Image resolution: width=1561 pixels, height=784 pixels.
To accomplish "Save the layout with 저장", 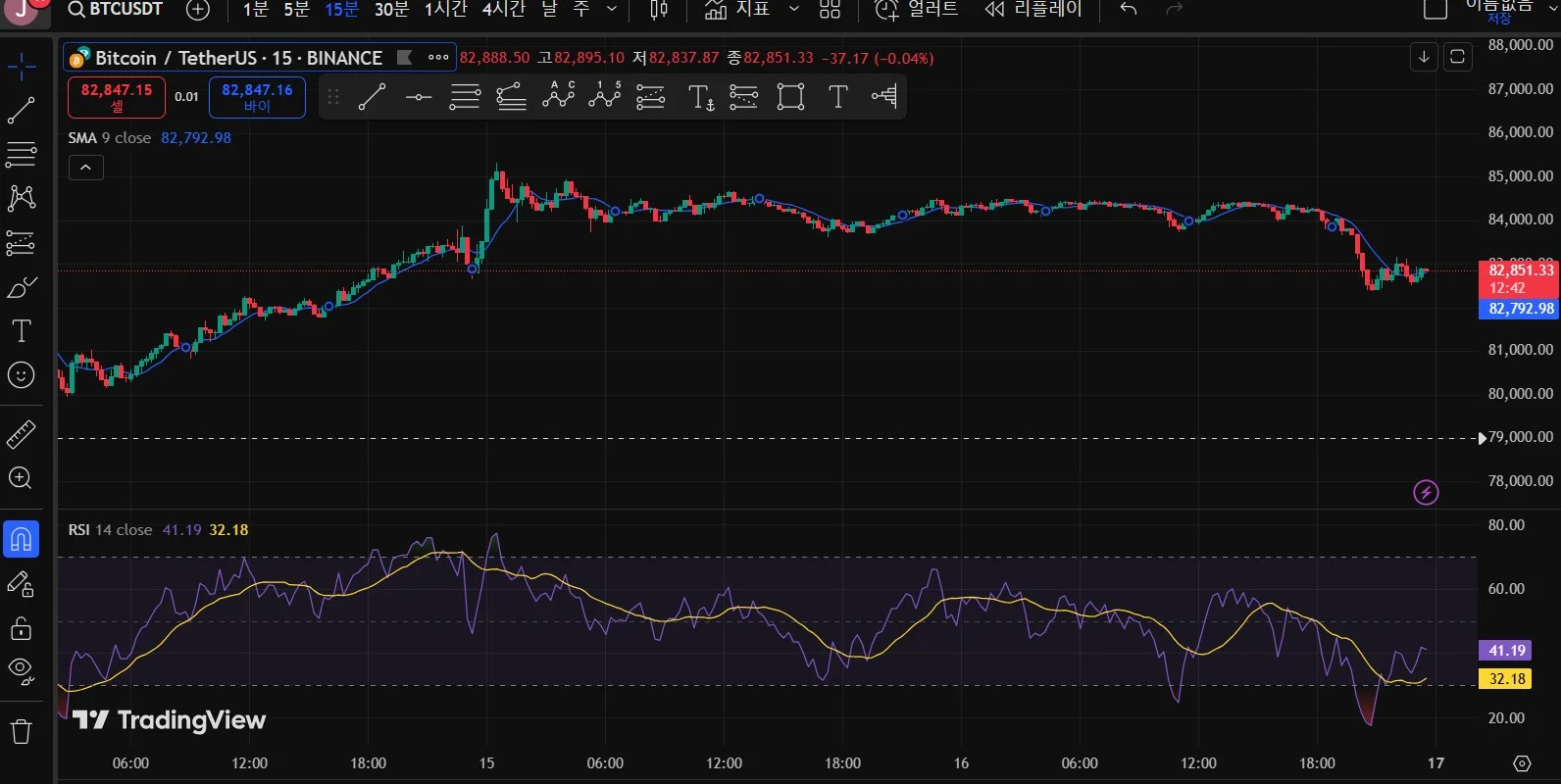I will tap(1499, 19).
